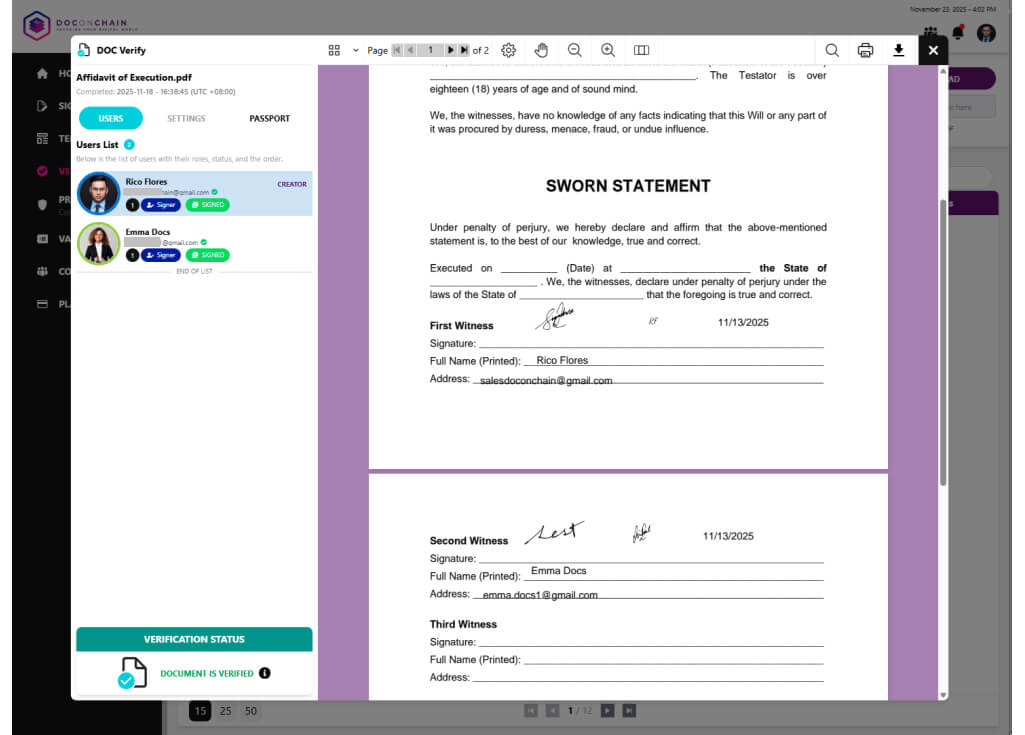The height and width of the screenshot is (735, 1025).
Task: Go to last page in viewer
Action: click(x=464, y=50)
